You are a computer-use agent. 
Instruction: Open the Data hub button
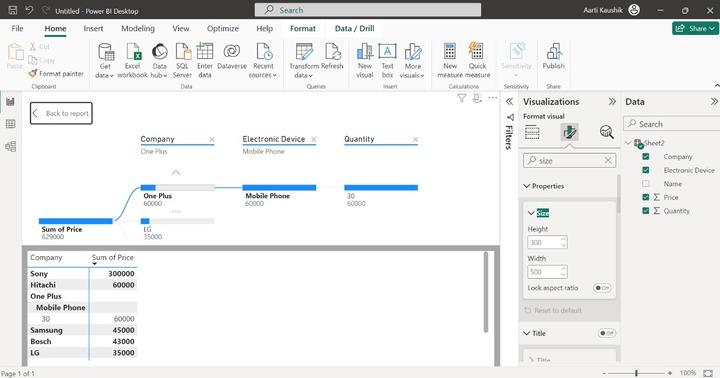[159, 61]
